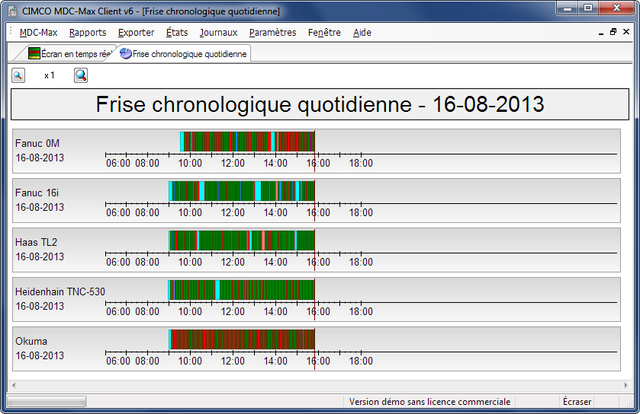Open the Journaux menu
The height and width of the screenshot is (414, 640).
click(218, 33)
